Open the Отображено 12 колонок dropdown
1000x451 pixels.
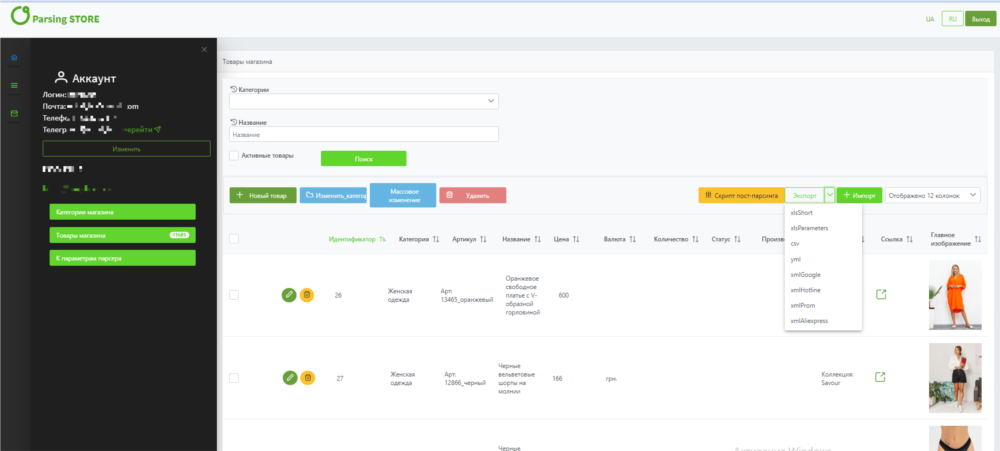tap(932, 196)
